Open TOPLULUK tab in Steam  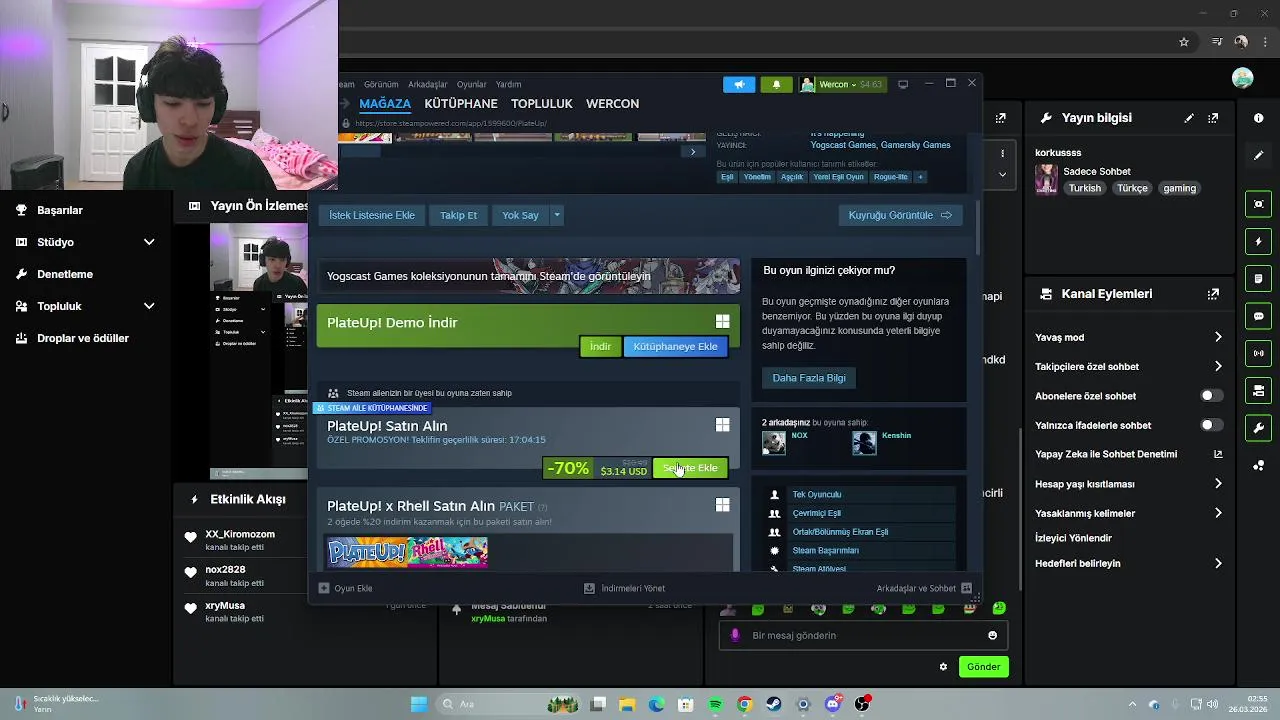[542, 103]
